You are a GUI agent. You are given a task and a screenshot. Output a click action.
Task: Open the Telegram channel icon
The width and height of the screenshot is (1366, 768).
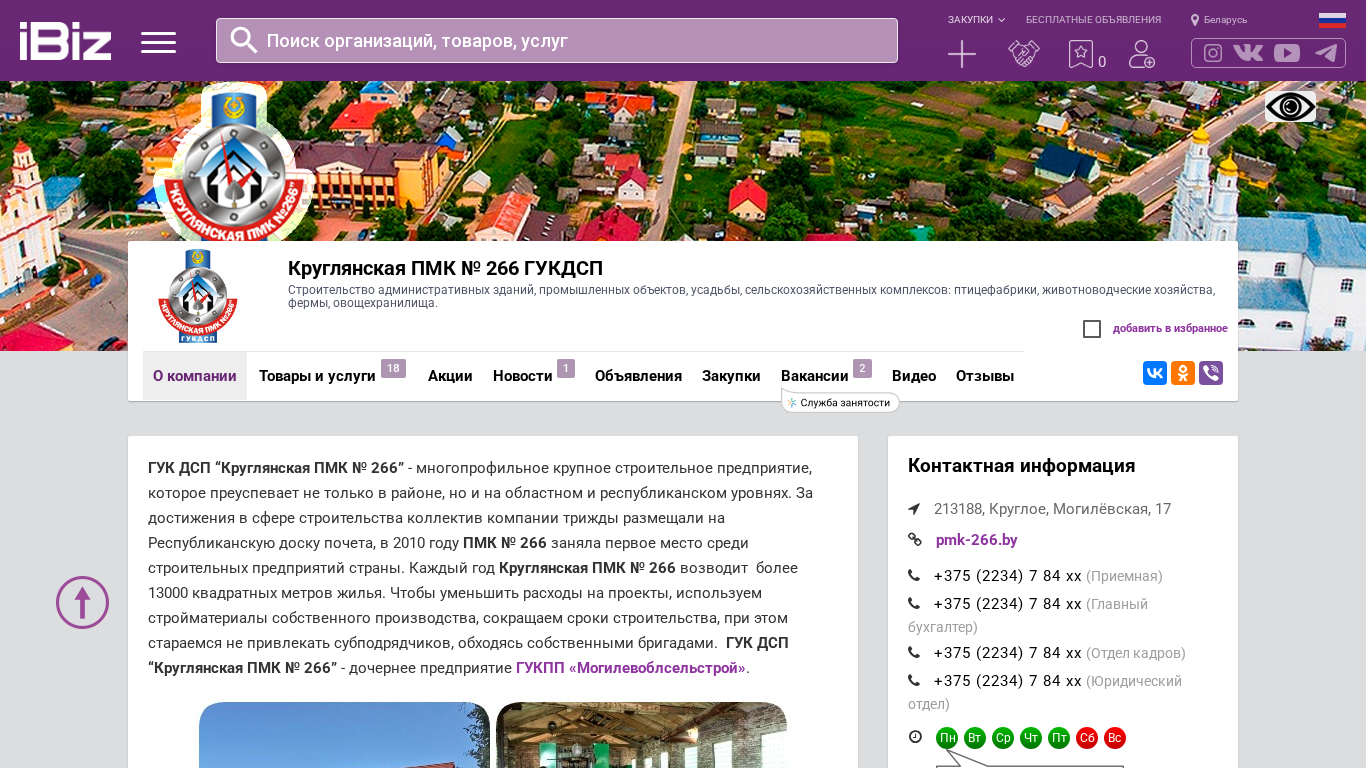coord(1326,53)
